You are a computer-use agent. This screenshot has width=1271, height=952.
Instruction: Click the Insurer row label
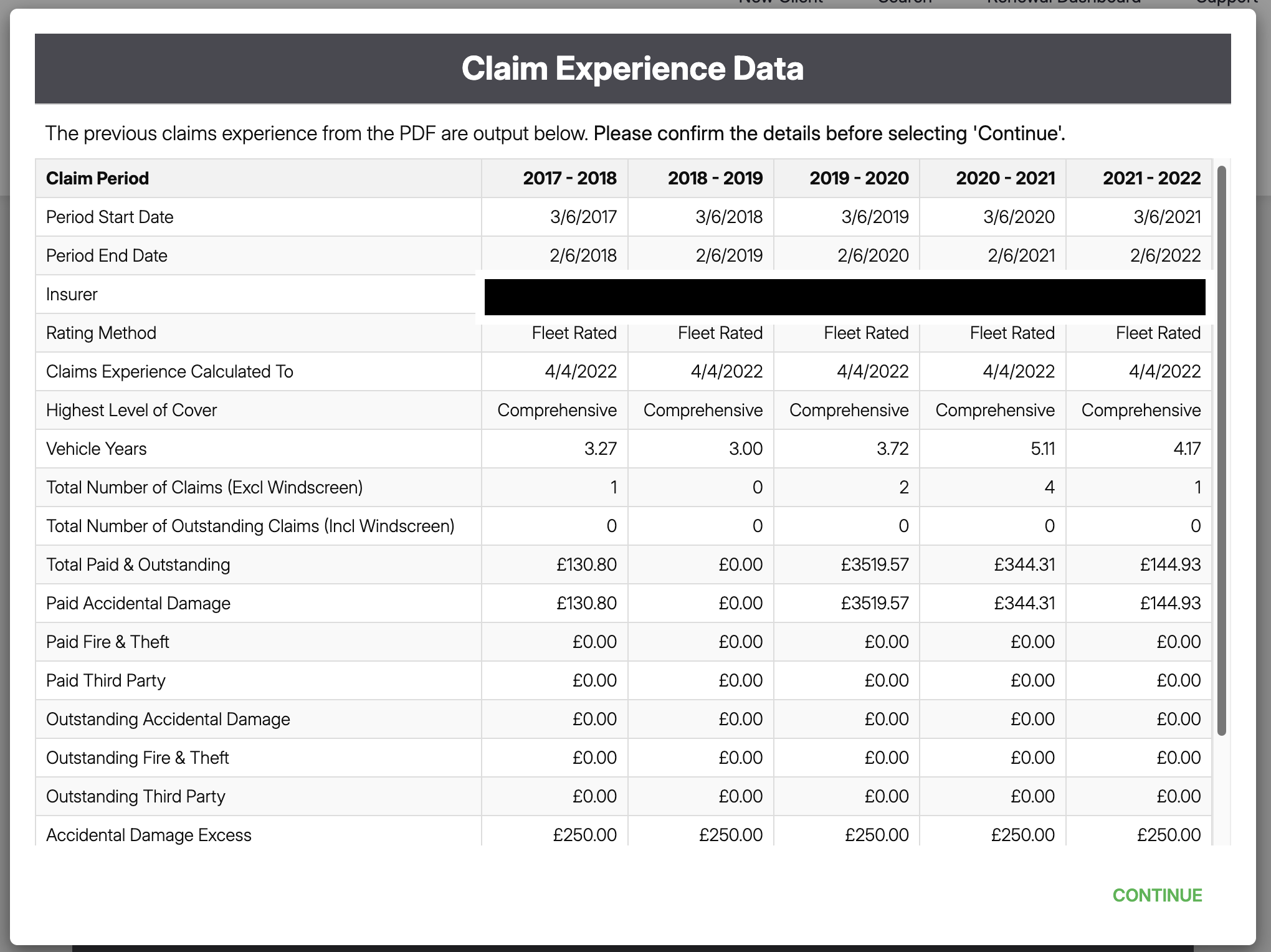click(x=72, y=294)
